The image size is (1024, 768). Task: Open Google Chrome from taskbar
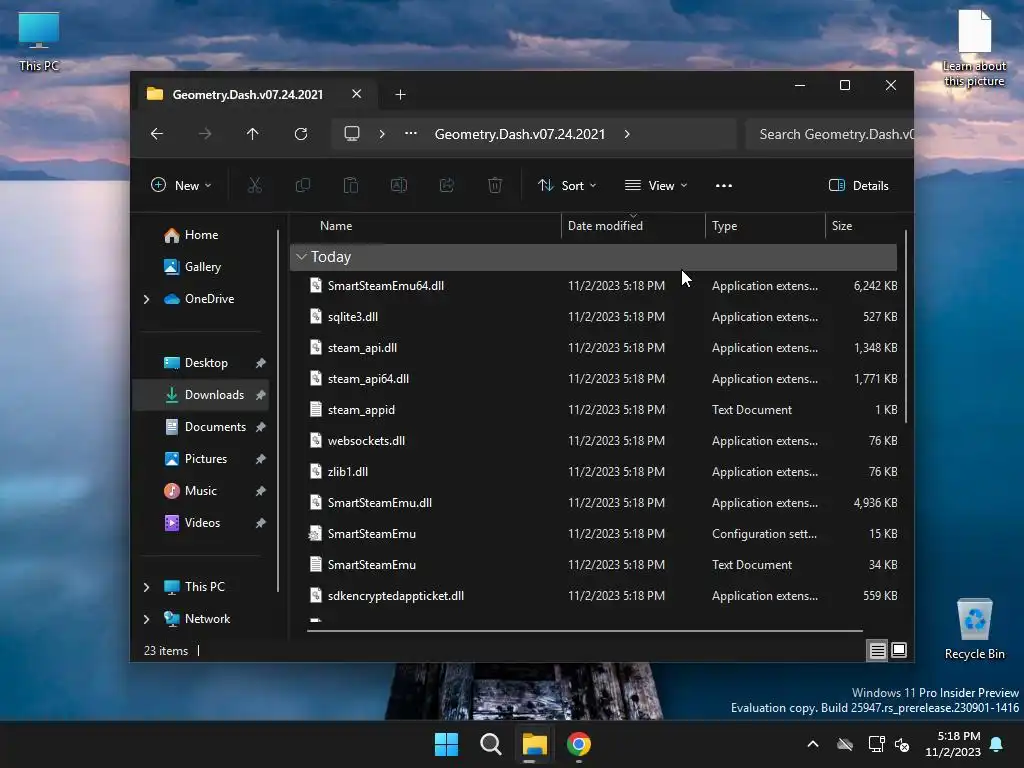579,744
